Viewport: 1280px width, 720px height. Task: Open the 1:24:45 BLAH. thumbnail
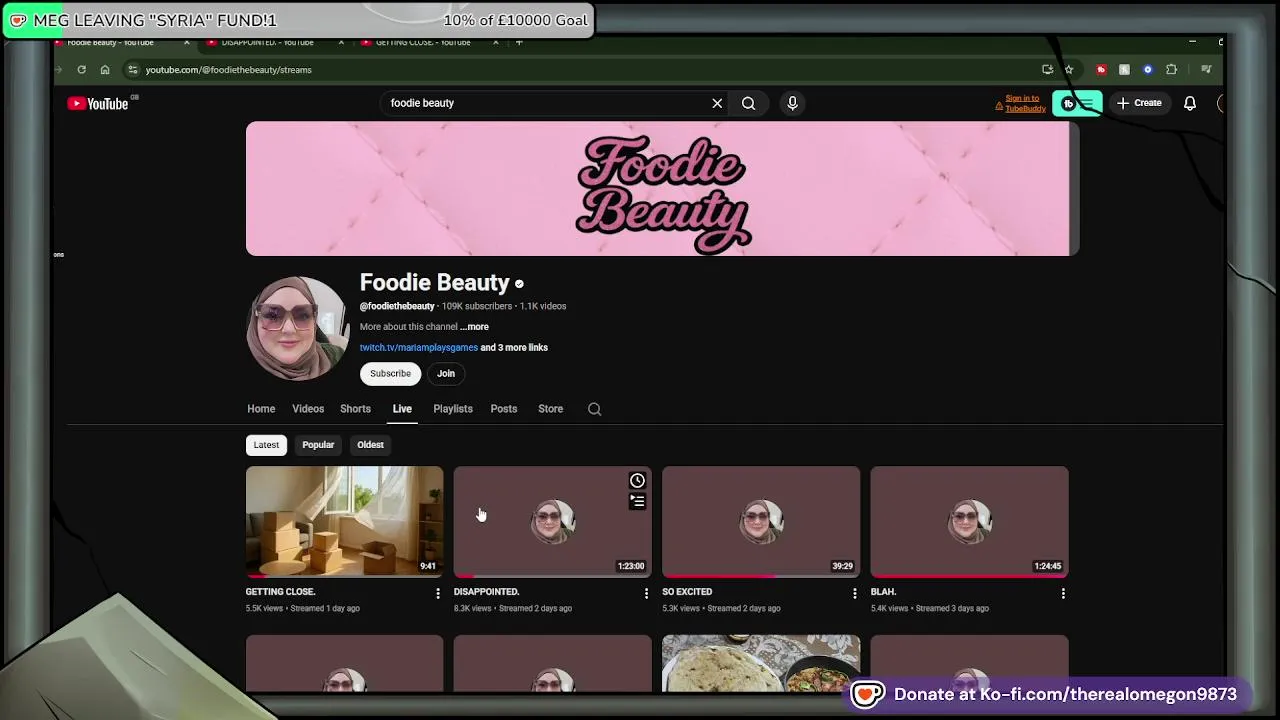tap(969, 522)
